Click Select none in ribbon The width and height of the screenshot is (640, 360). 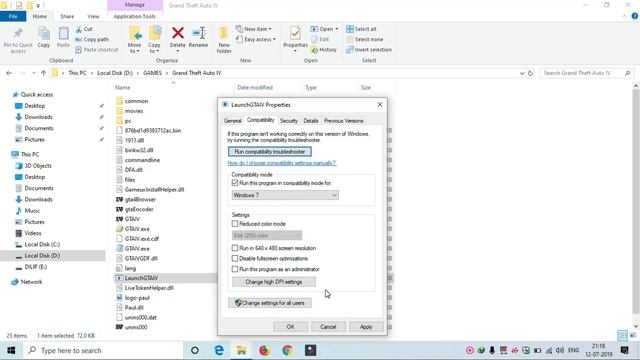(364, 40)
